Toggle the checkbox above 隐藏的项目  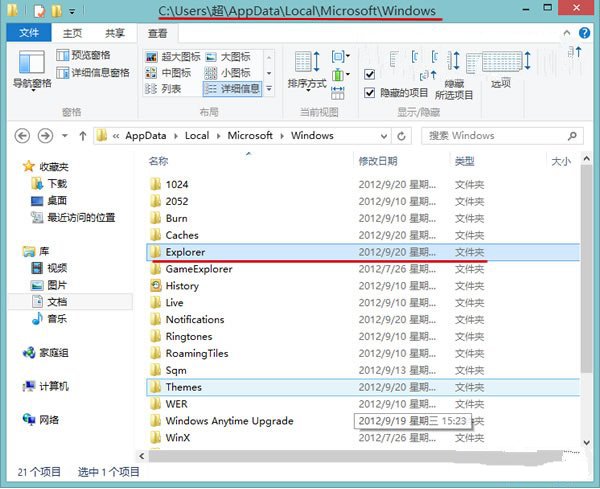coord(370,74)
